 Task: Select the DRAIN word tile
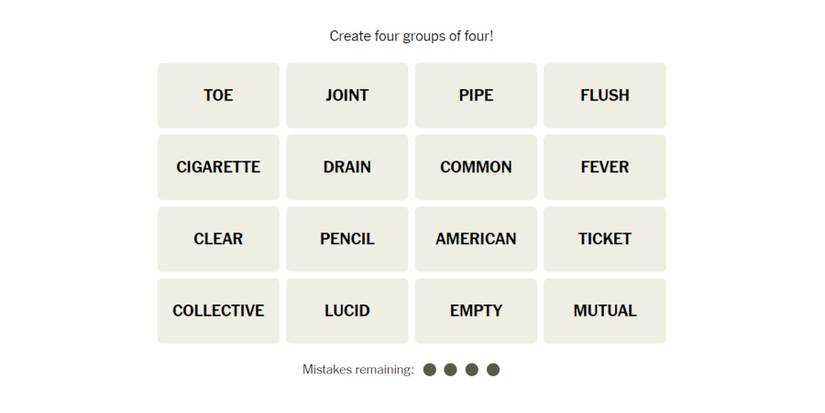pyautogui.click(x=347, y=167)
